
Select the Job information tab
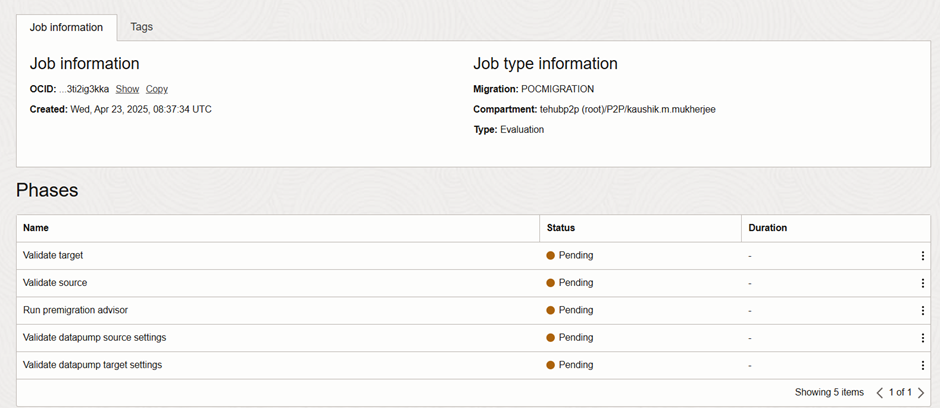pyautogui.click(x=66, y=27)
